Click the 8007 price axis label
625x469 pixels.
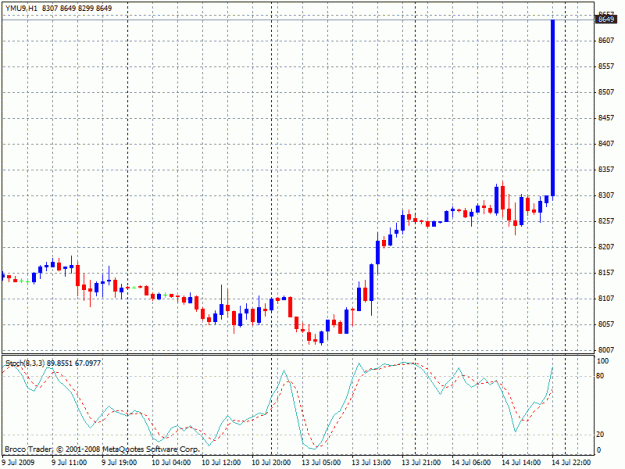point(606,350)
